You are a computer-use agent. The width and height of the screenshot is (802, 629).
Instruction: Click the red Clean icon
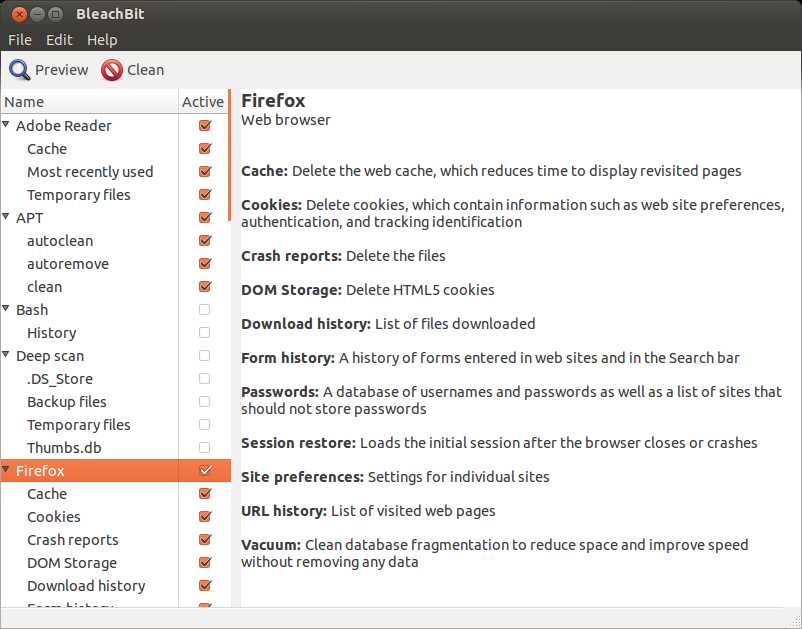coord(112,70)
